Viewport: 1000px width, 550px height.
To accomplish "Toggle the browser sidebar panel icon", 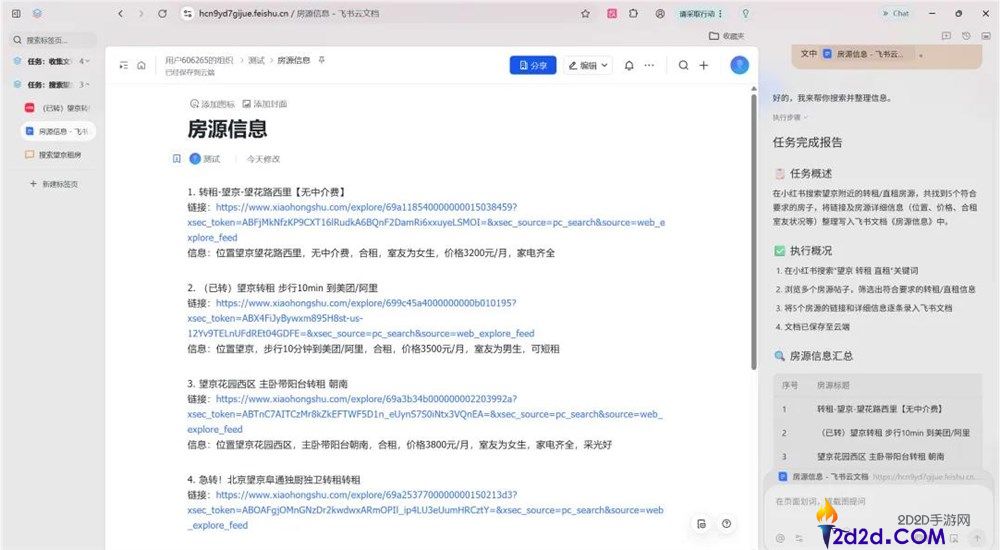I will 16,13.
